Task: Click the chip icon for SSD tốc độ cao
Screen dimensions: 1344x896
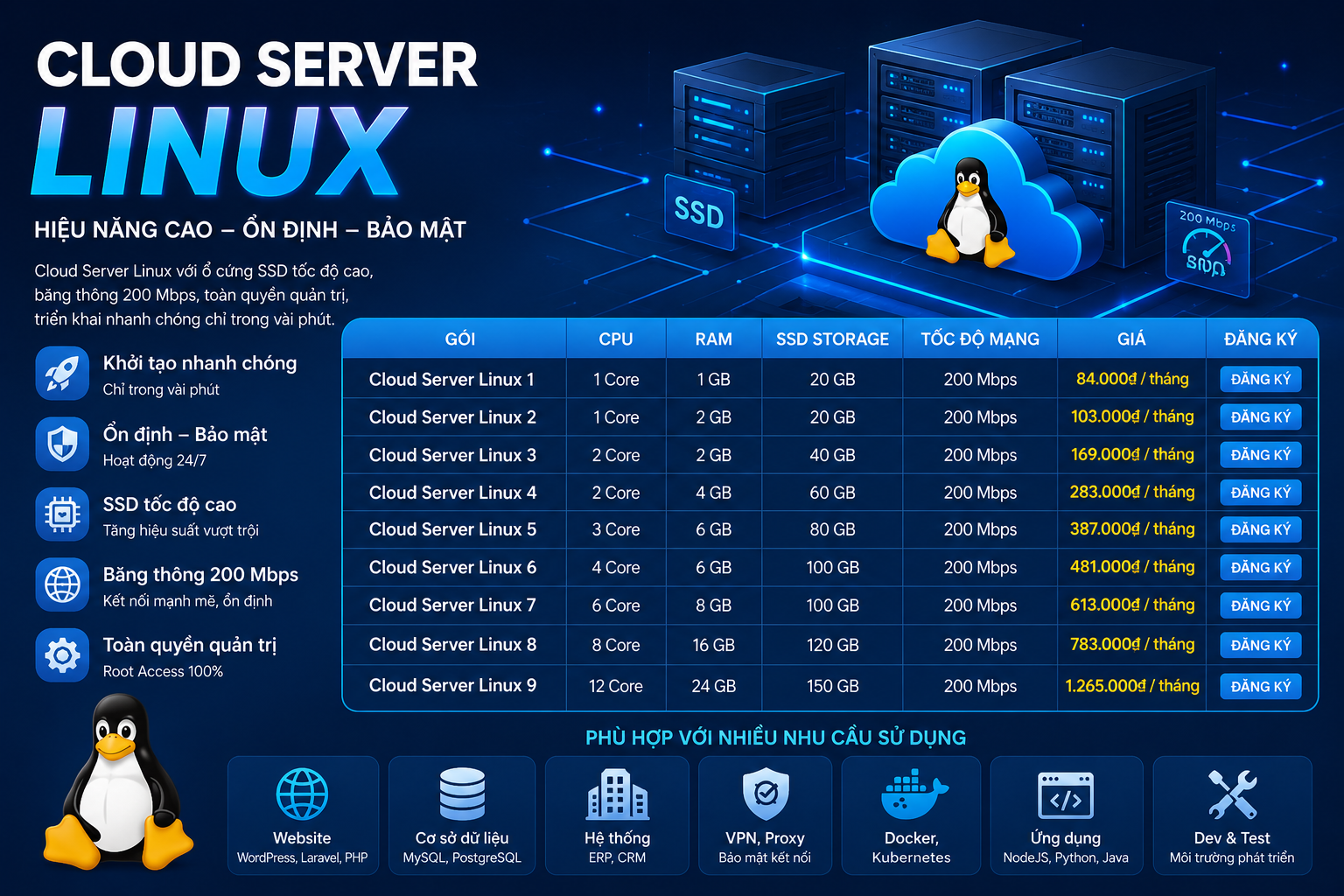Action: pos(62,514)
